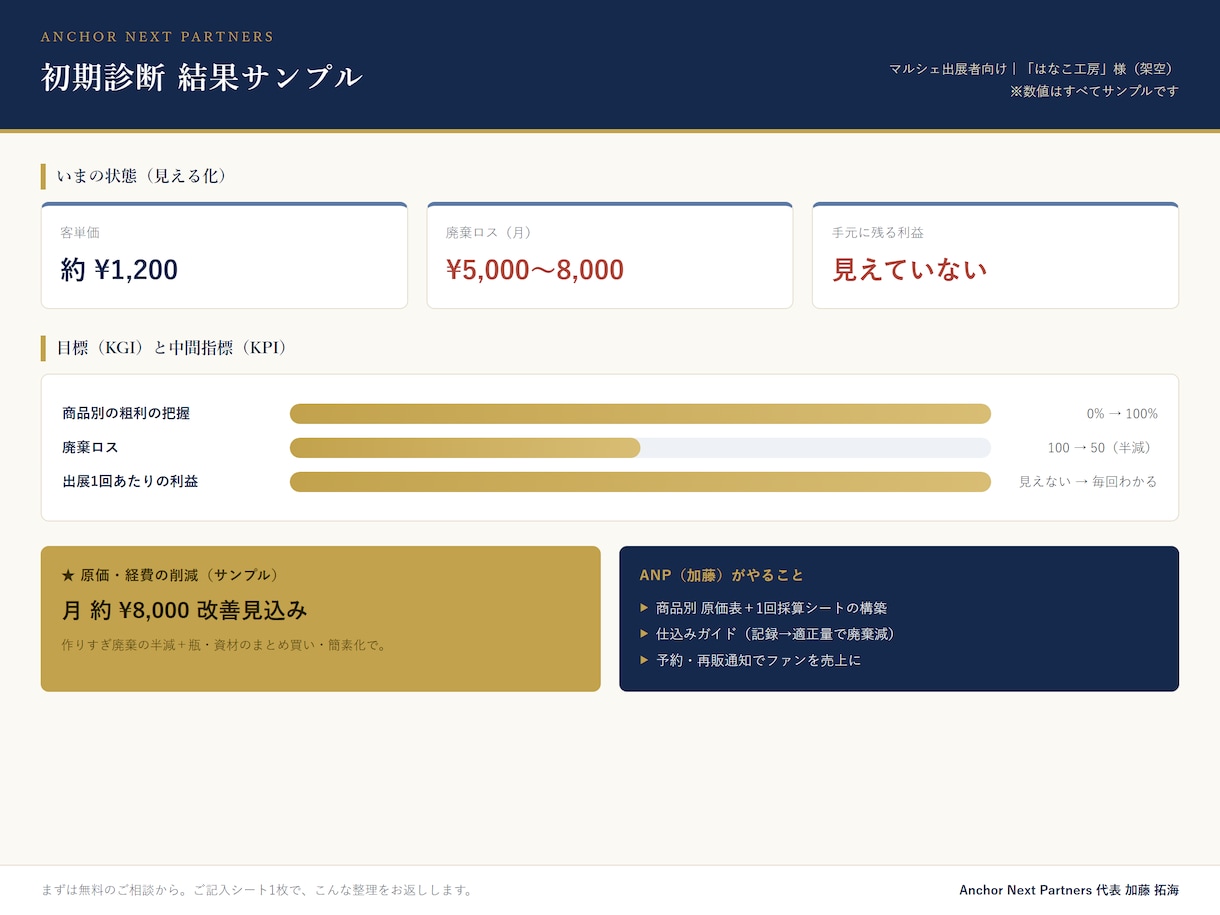Click the 出展1回あたりの利益 progress bar
Image resolution: width=1220 pixels, height=915 pixels.
(x=640, y=482)
